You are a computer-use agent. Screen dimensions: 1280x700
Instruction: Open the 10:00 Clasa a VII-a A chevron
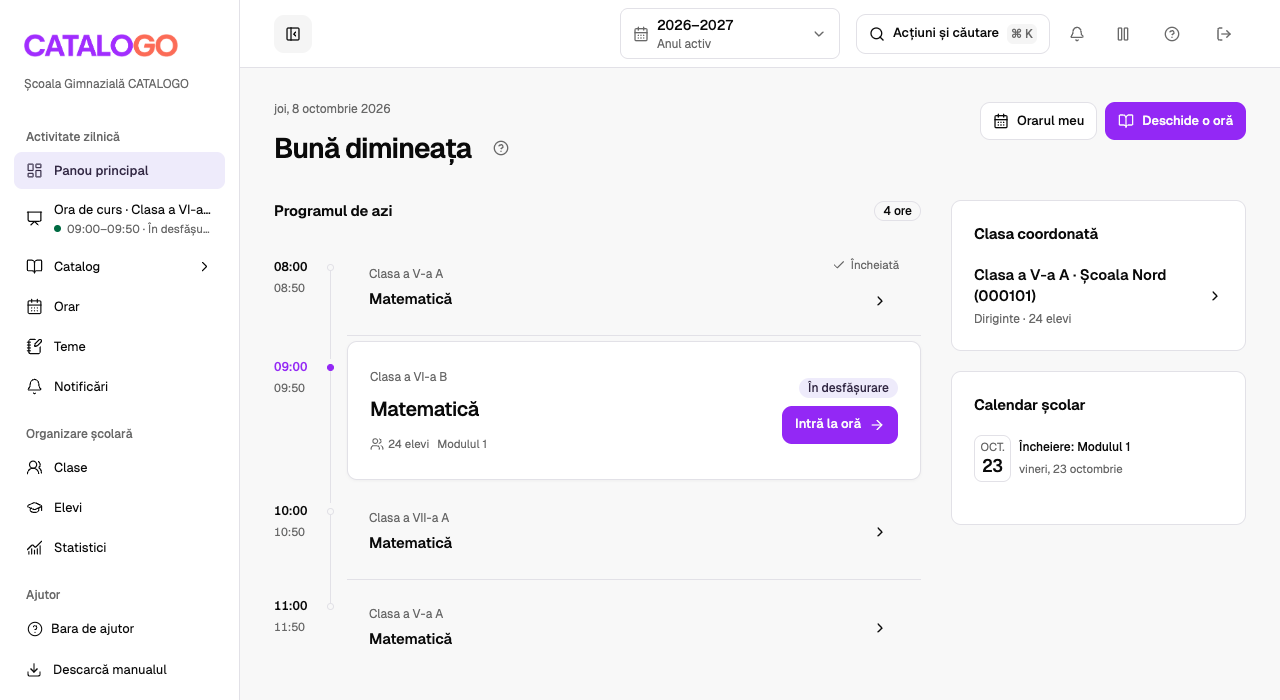point(880,532)
